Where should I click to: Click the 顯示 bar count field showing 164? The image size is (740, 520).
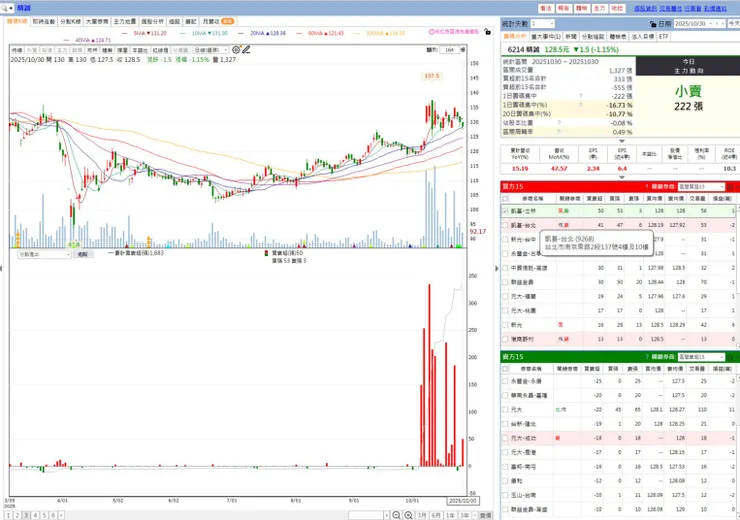click(449, 50)
